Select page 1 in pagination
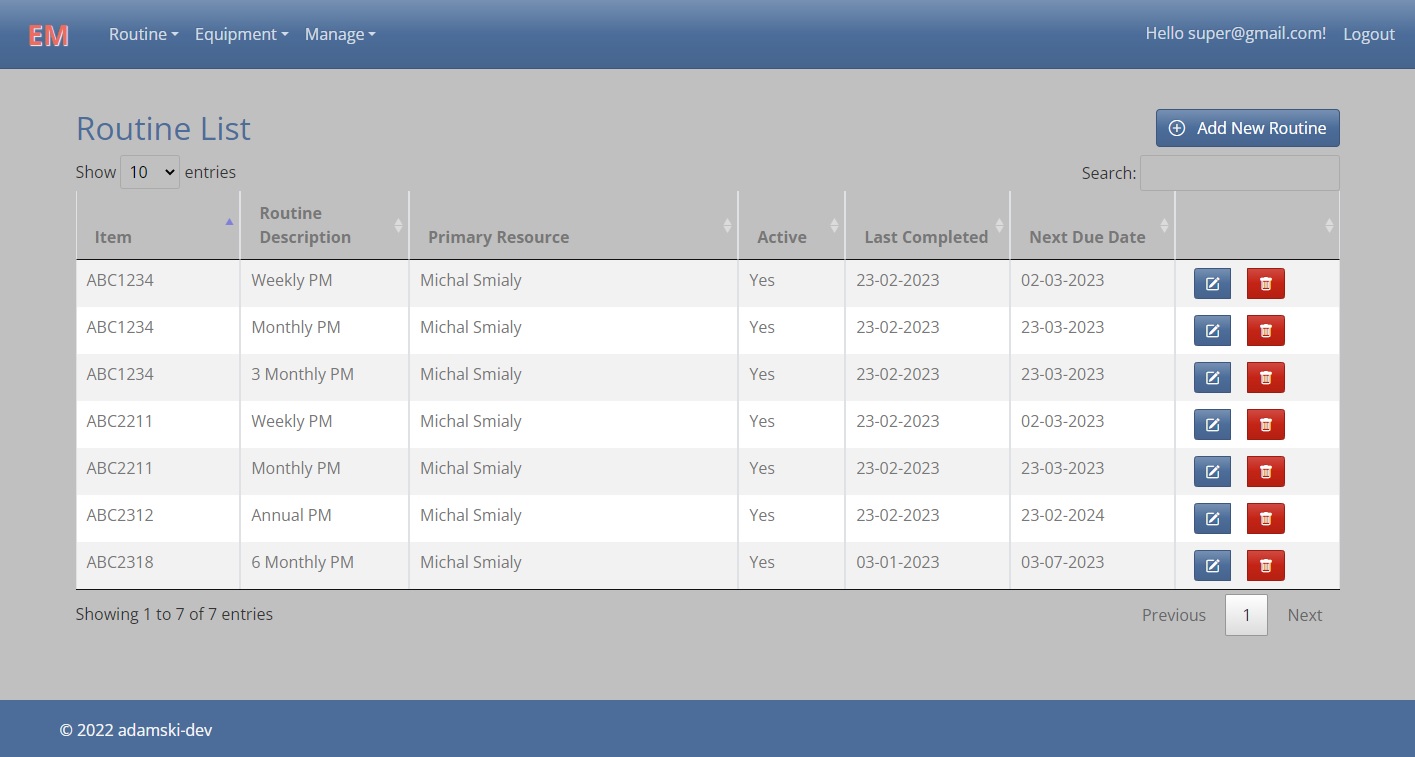 coord(1246,615)
